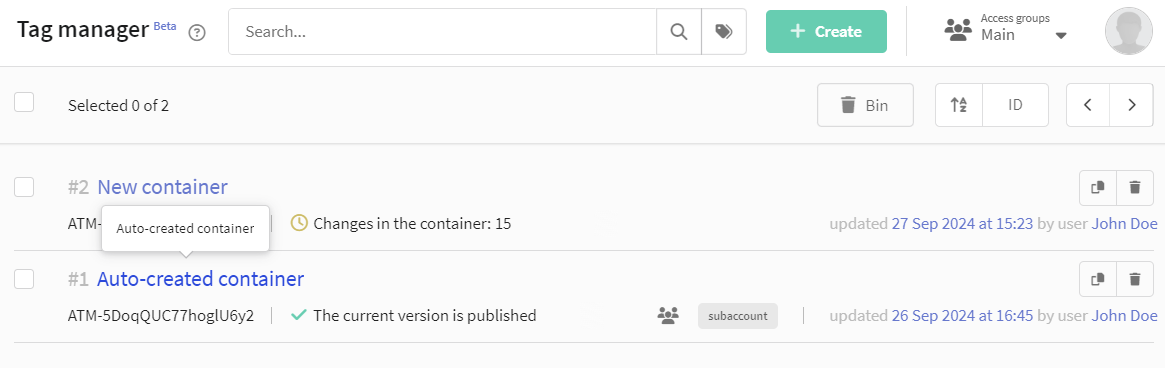Click the search magnifier icon
This screenshot has width=1165, height=368.
pyautogui.click(x=679, y=32)
